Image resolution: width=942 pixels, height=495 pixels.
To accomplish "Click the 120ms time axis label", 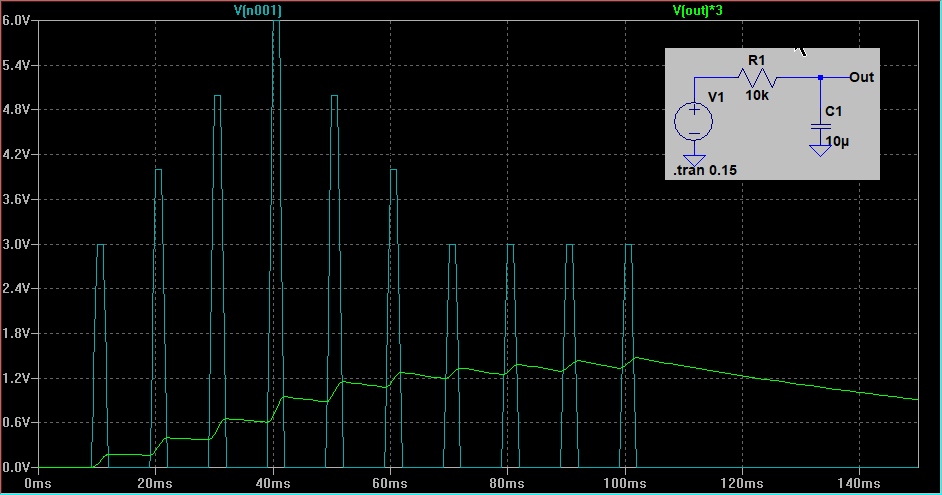I will click(x=743, y=483).
